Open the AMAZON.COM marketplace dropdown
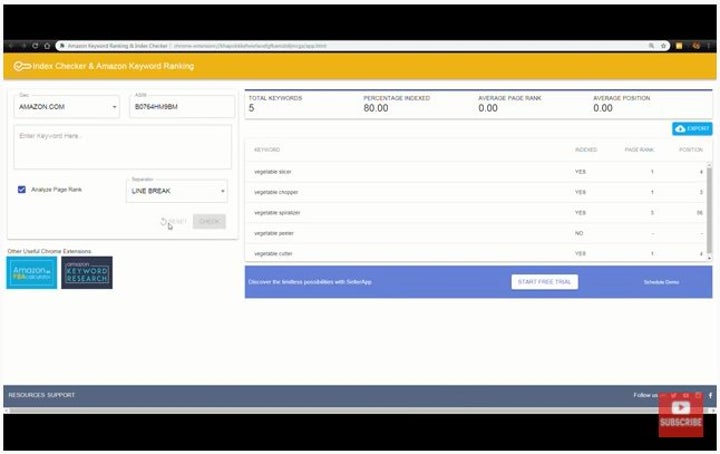The height and width of the screenshot is (454, 720). pos(67,106)
